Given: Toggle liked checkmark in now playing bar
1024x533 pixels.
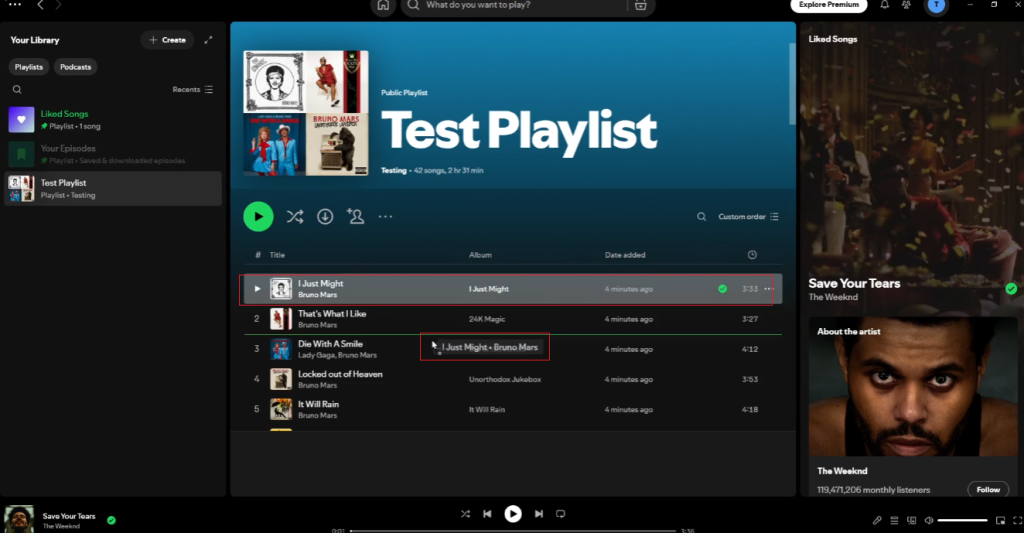Looking at the screenshot, I should [x=112, y=521].
